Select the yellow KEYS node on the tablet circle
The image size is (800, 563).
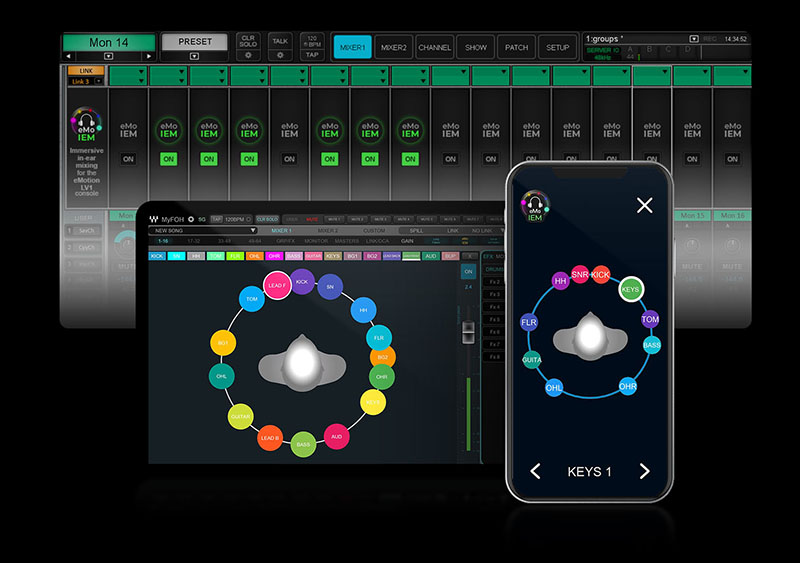373,402
